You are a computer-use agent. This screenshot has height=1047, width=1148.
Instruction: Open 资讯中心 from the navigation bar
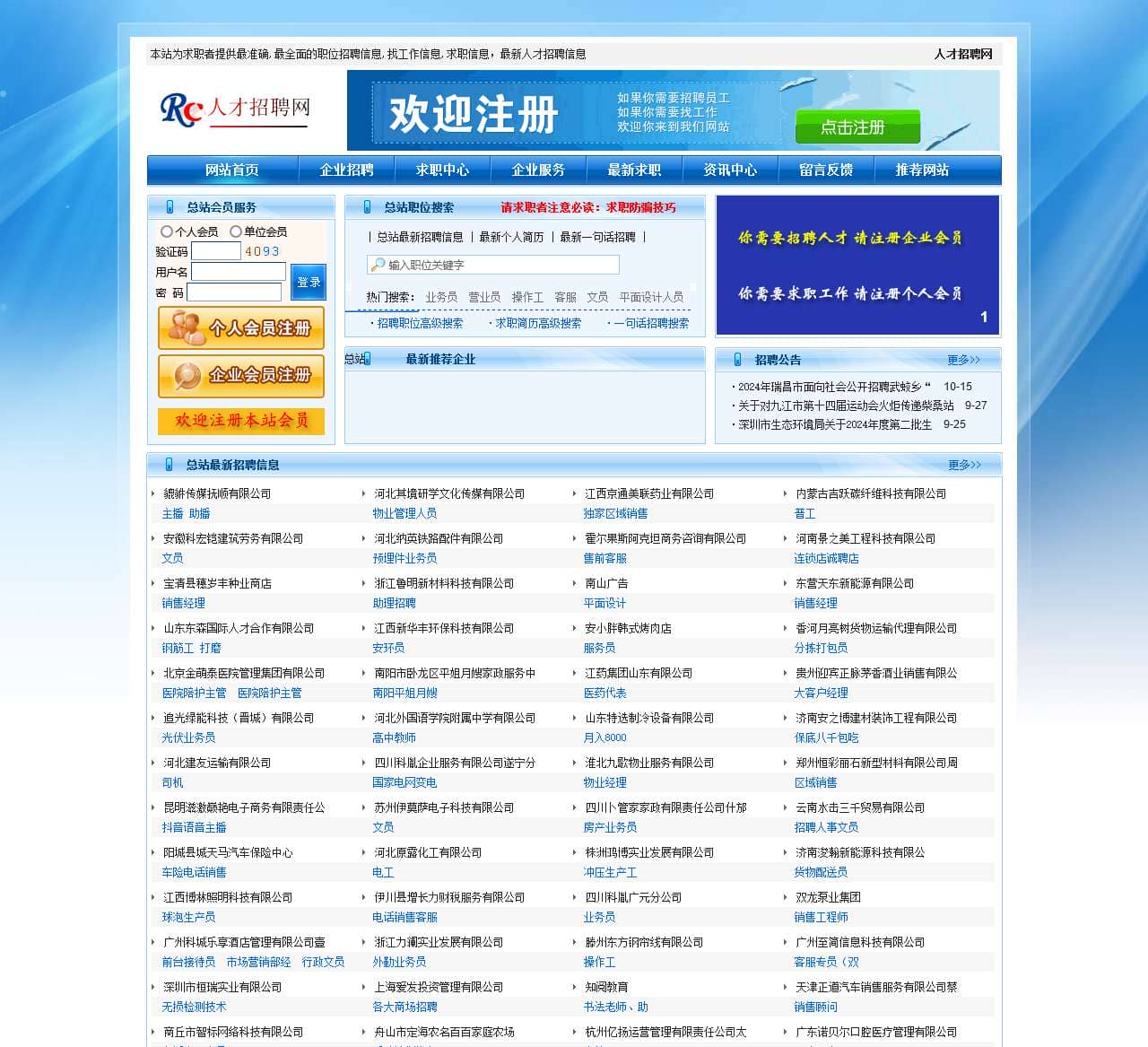point(730,170)
